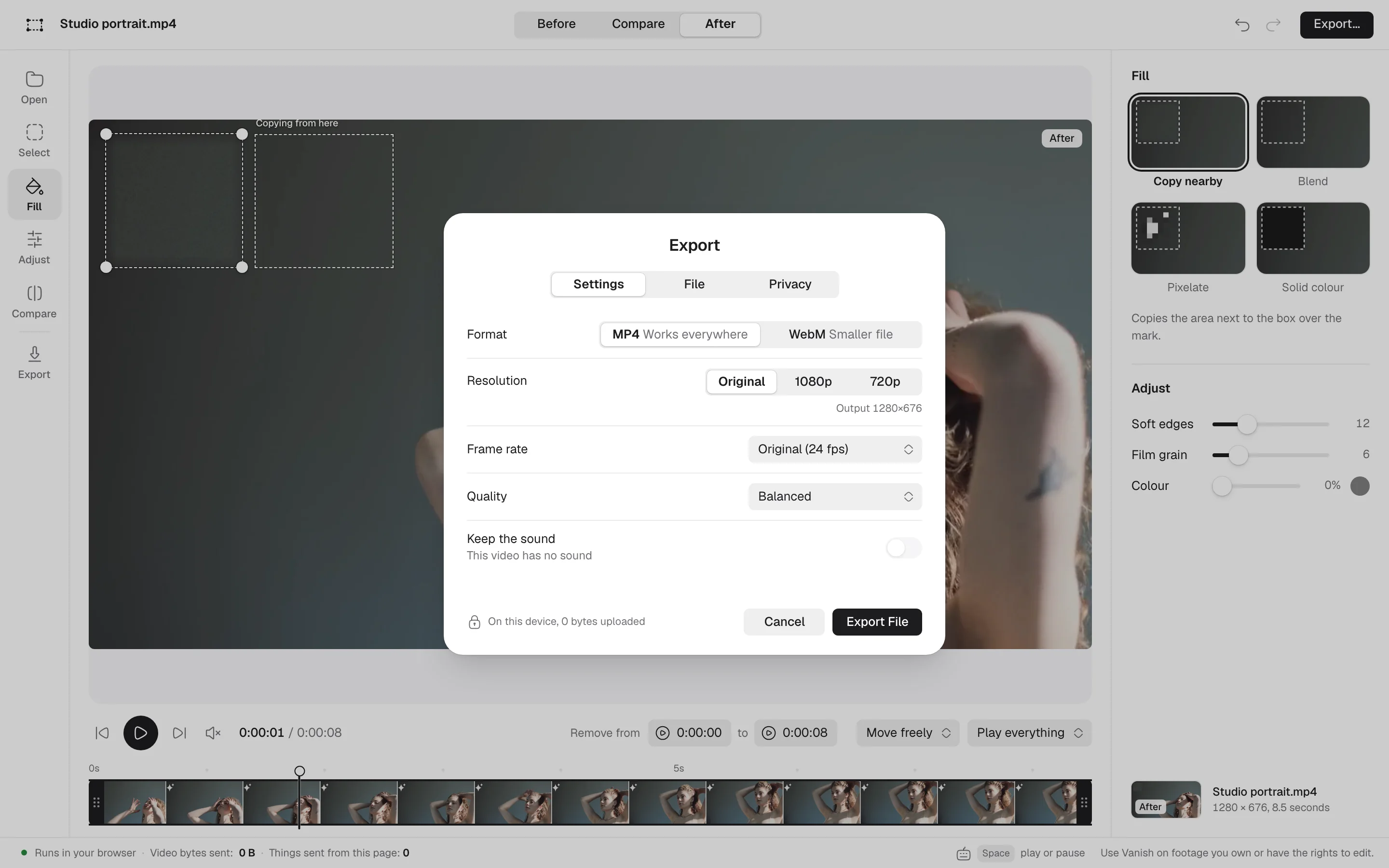Viewport: 1389px width, 868px height.
Task: Click the undo arrow icon
Action: (1242, 25)
